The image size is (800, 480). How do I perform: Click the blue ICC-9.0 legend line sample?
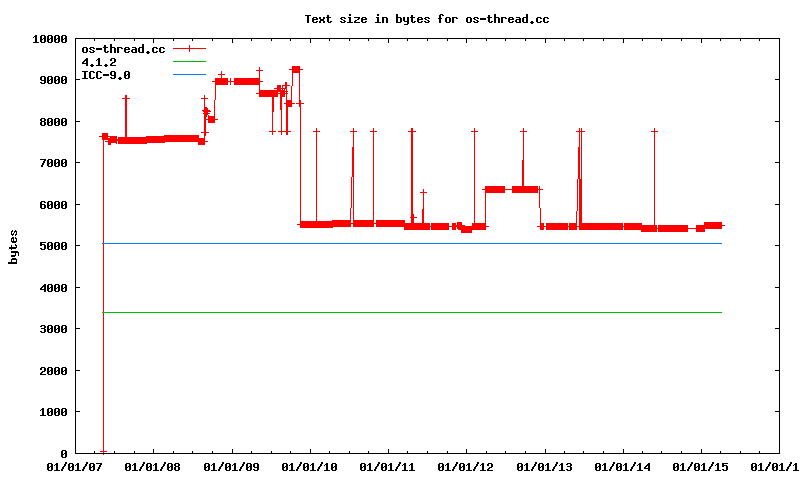(x=188, y=74)
